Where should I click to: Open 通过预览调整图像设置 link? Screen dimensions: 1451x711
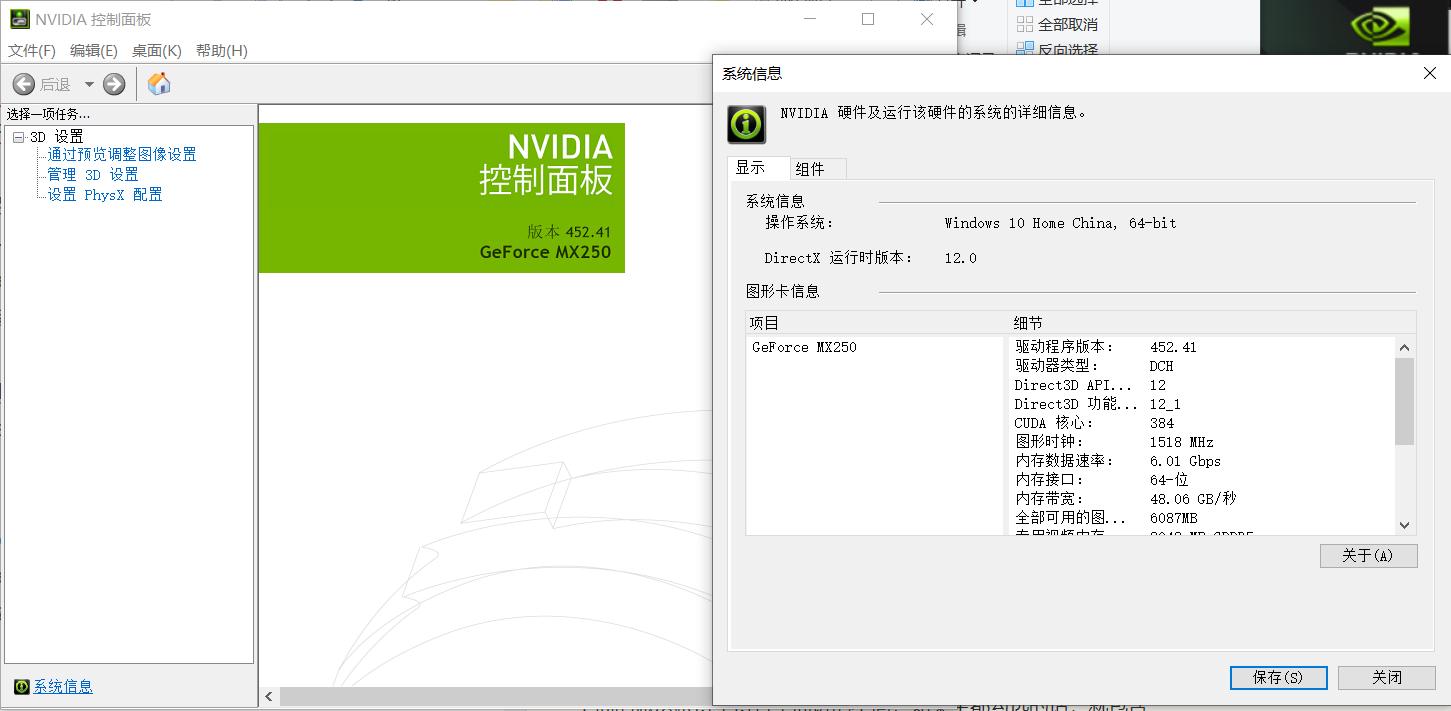[x=122, y=155]
